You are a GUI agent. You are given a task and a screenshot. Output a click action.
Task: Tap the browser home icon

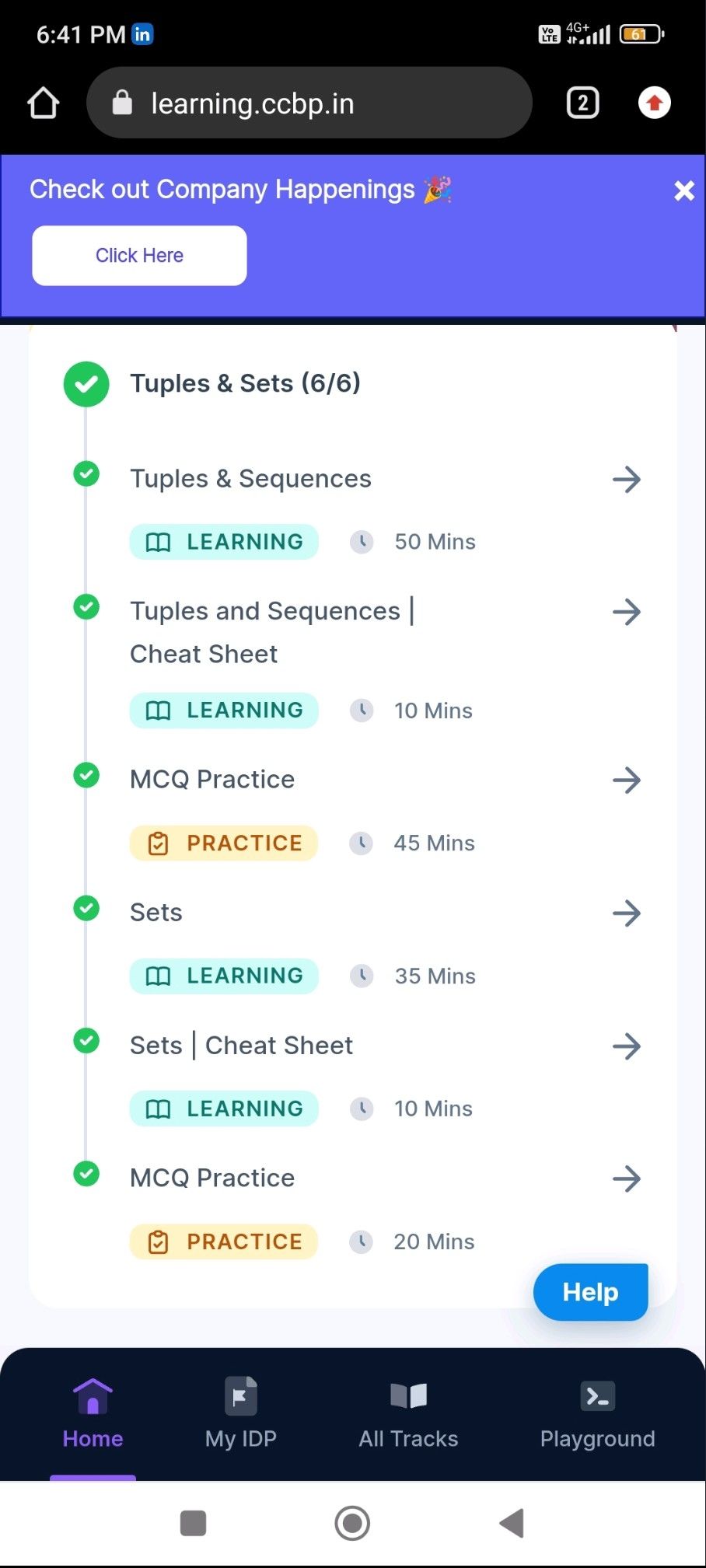point(44,103)
